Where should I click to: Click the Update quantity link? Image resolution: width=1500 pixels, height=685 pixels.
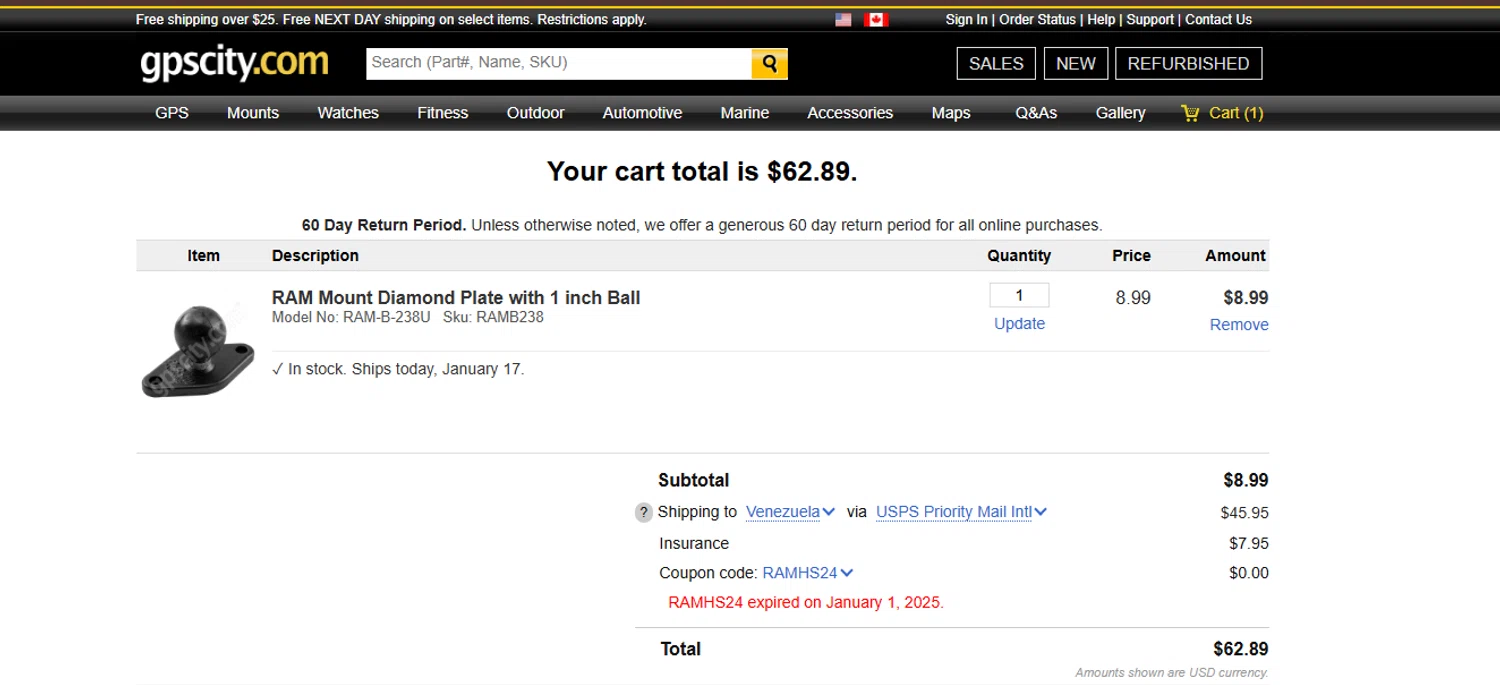[1019, 324]
